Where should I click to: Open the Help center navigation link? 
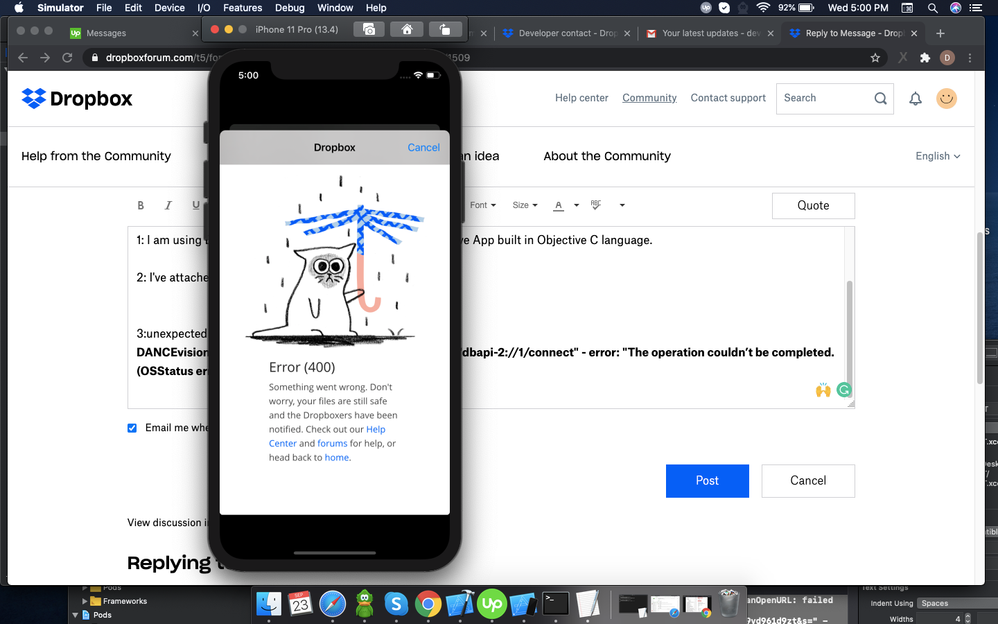tap(581, 97)
